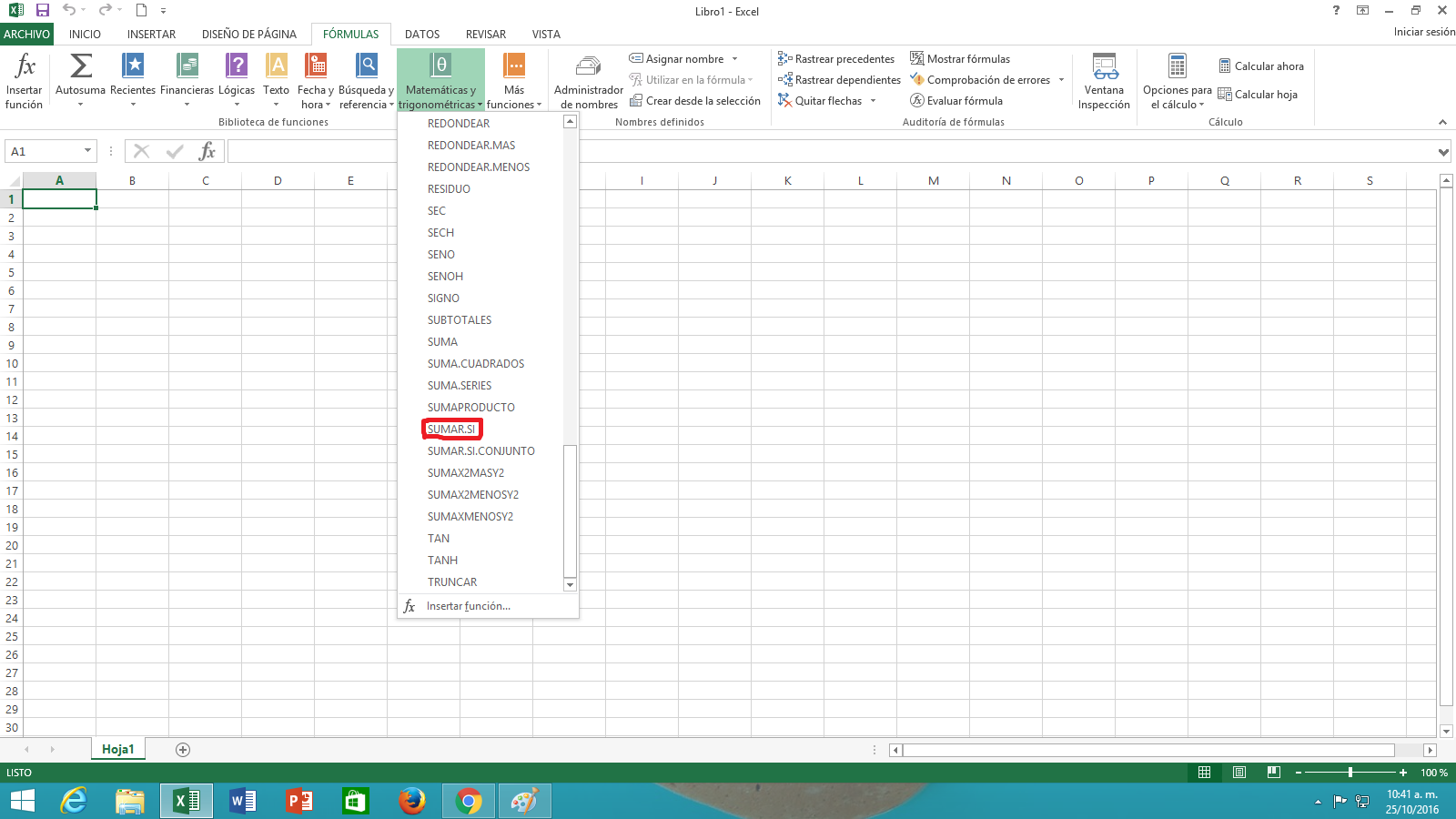1456x819 pixels.
Task: Open Más funciones menu
Action: pos(514,80)
